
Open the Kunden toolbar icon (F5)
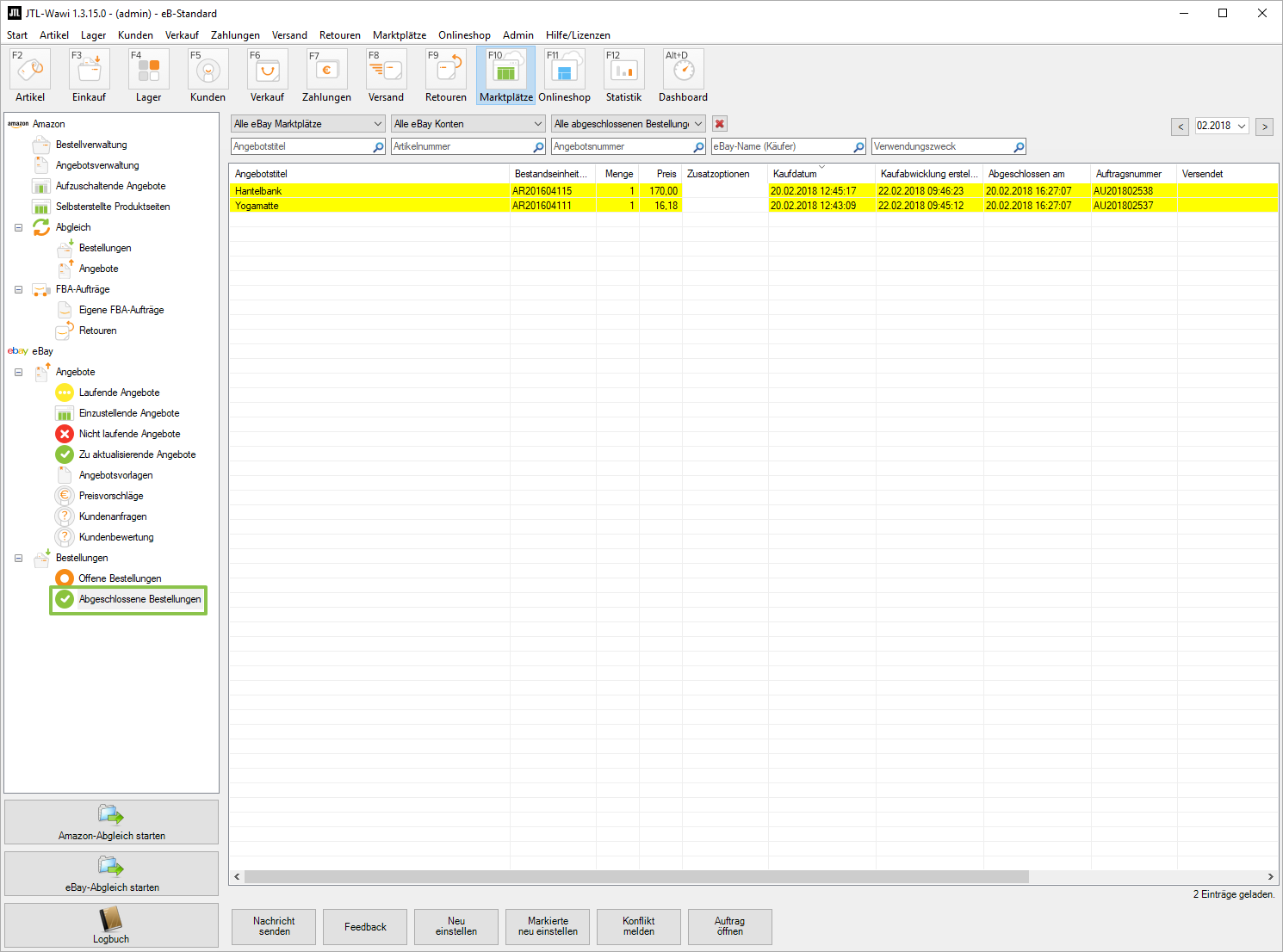point(208,76)
